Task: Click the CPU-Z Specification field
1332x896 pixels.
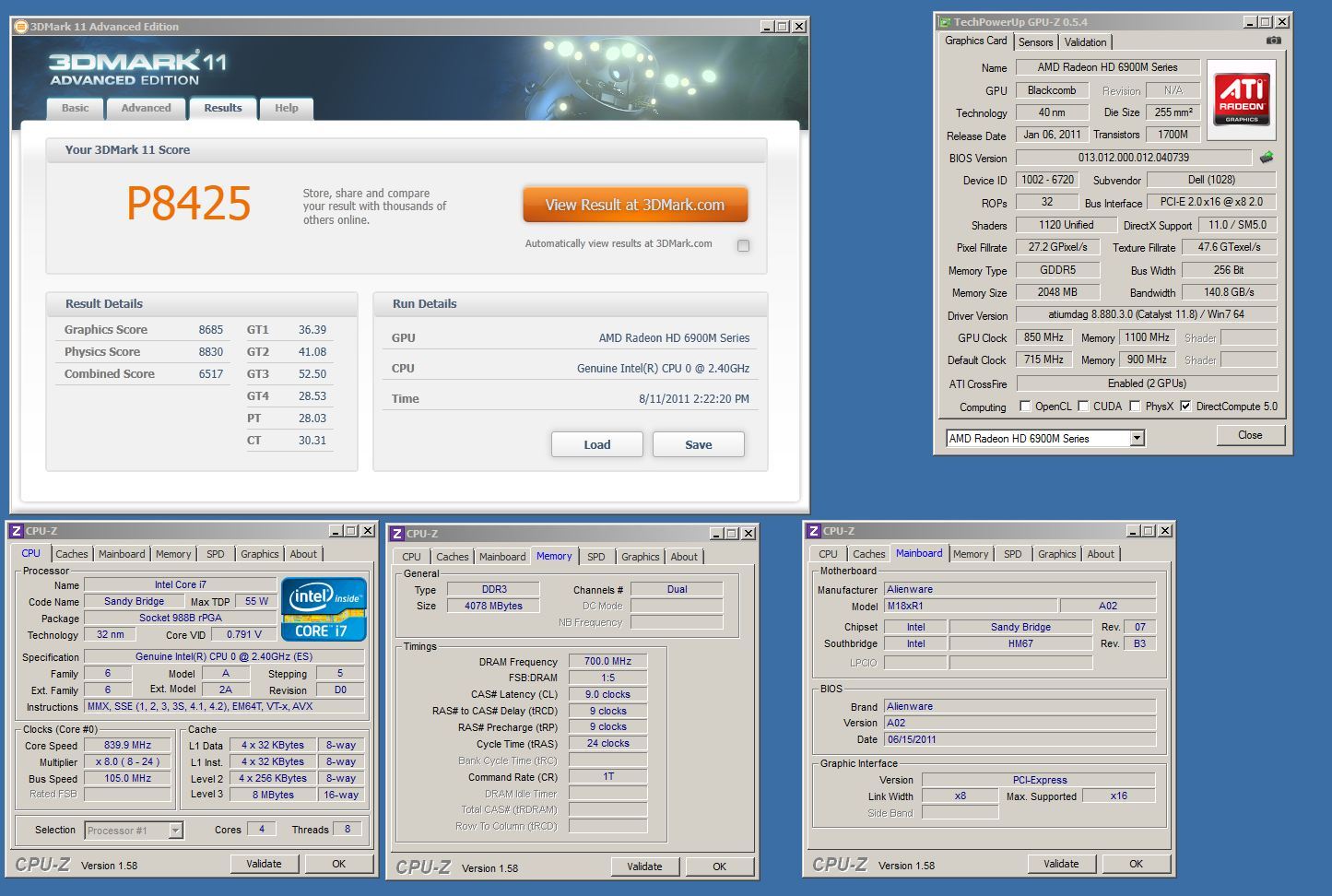Action: point(224,656)
